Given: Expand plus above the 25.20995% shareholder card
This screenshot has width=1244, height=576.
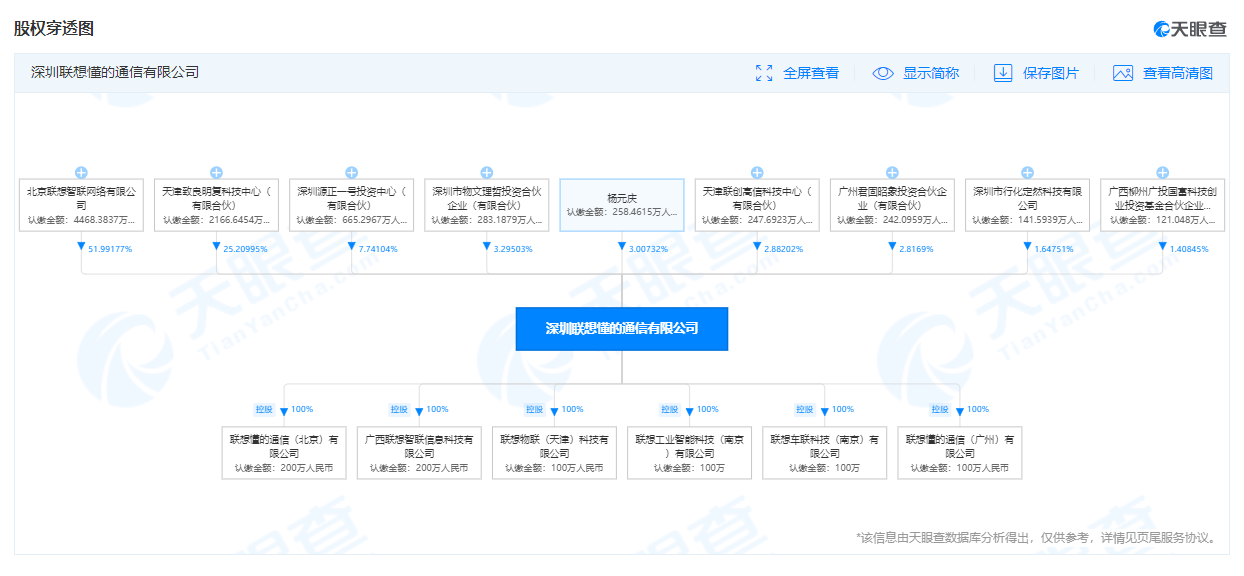Looking at the screenshot, I should pos(217,172).
